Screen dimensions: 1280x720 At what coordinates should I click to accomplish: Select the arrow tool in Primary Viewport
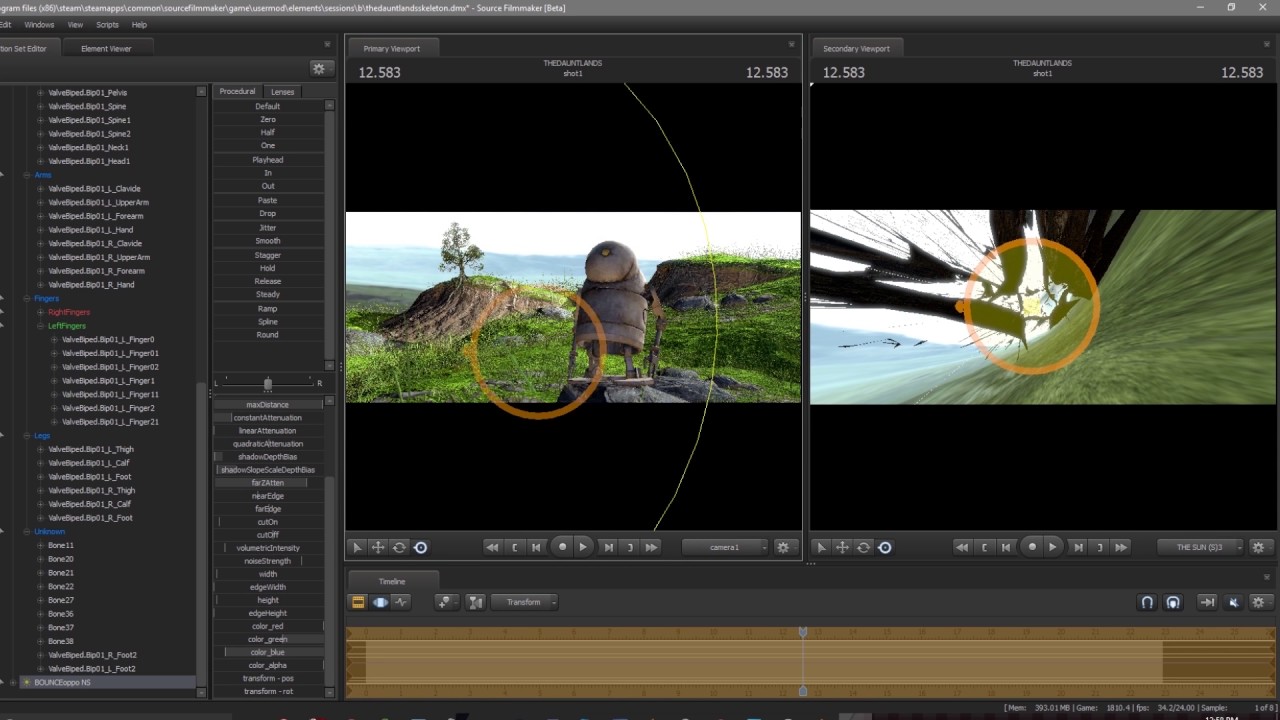point(357,547)
